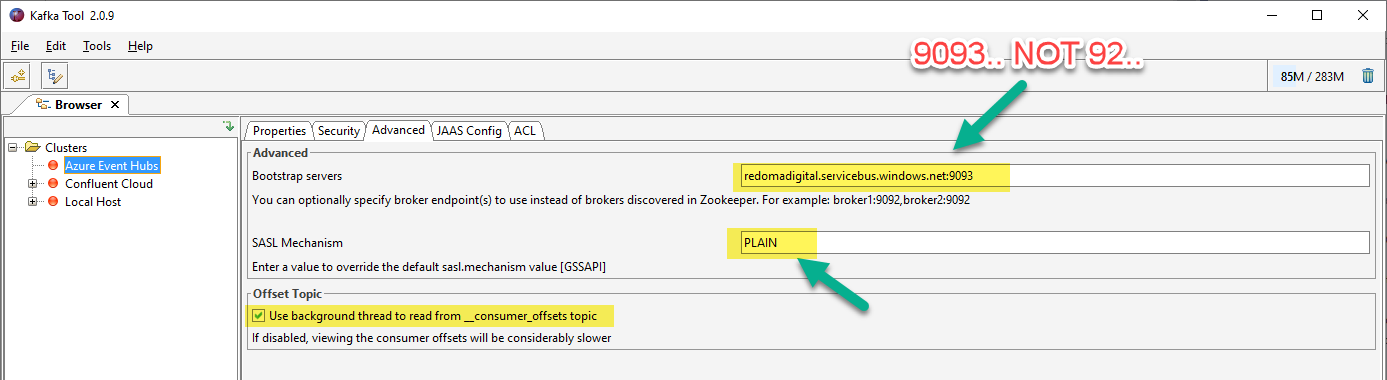The height and width of the screenshot is (380, 1387).
Task: Open the Tools menu
Action: point(97,46)
